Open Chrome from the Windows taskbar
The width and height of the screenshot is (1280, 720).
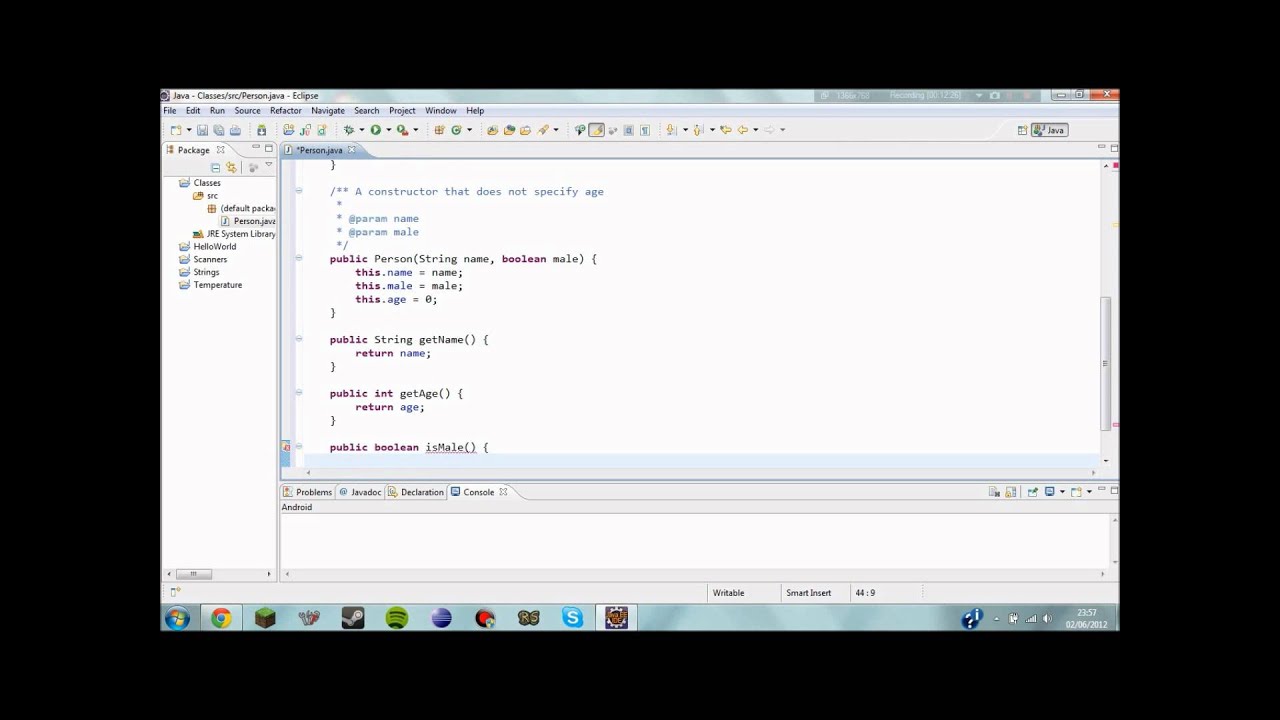coord(221,619)
